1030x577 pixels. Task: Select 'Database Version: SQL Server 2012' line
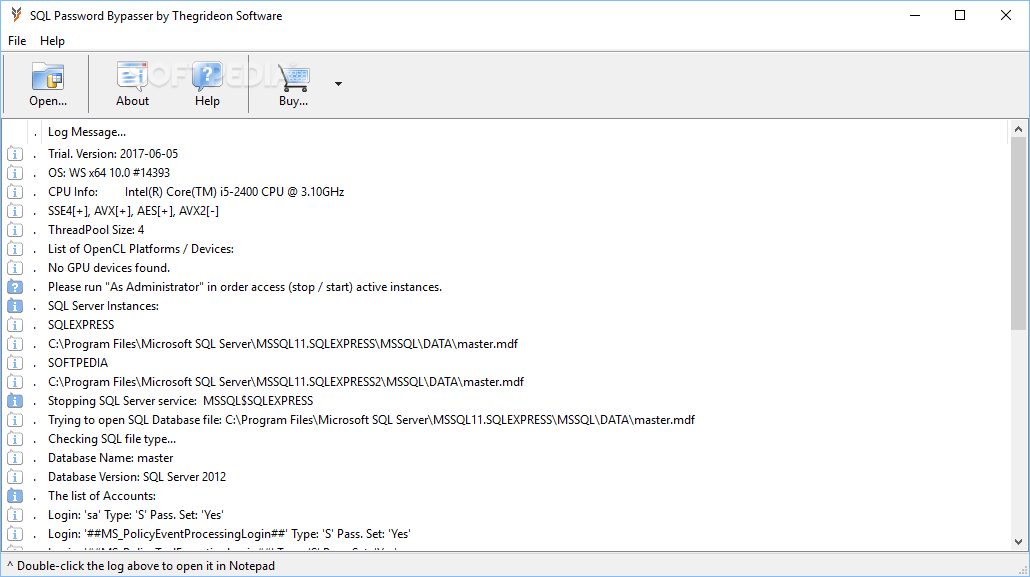[x=137, y=478]
